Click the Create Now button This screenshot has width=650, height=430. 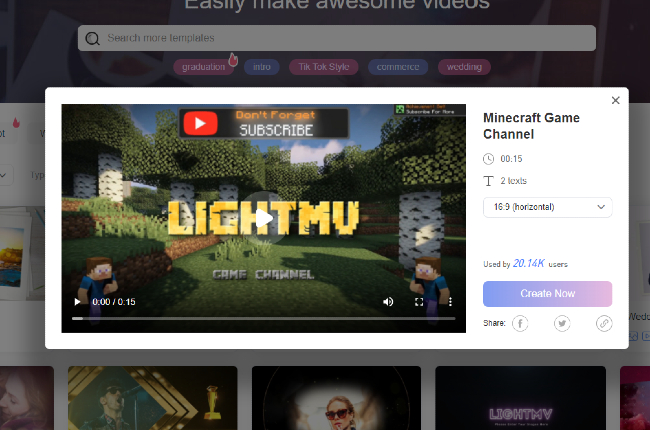click(x=547, y=293)
